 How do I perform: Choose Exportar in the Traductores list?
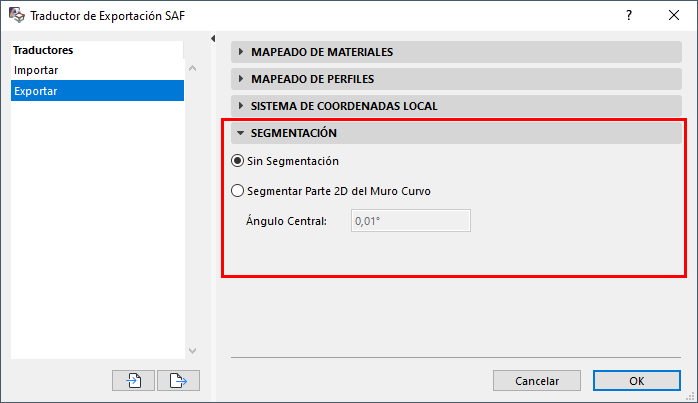pyautogui.click(x=97, y=91)
